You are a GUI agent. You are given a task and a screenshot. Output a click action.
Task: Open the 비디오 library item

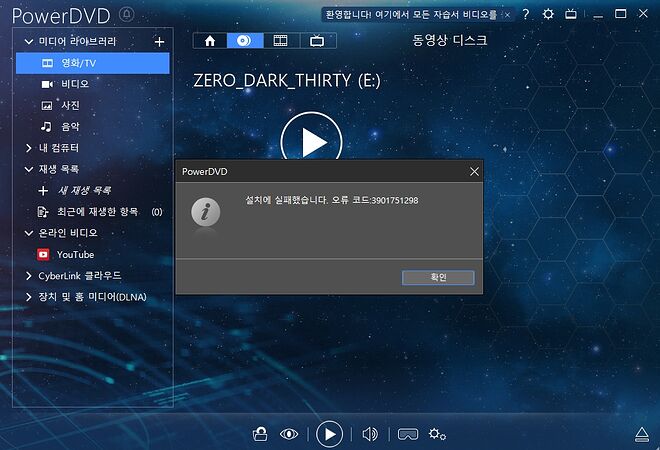tap(75, 84)
